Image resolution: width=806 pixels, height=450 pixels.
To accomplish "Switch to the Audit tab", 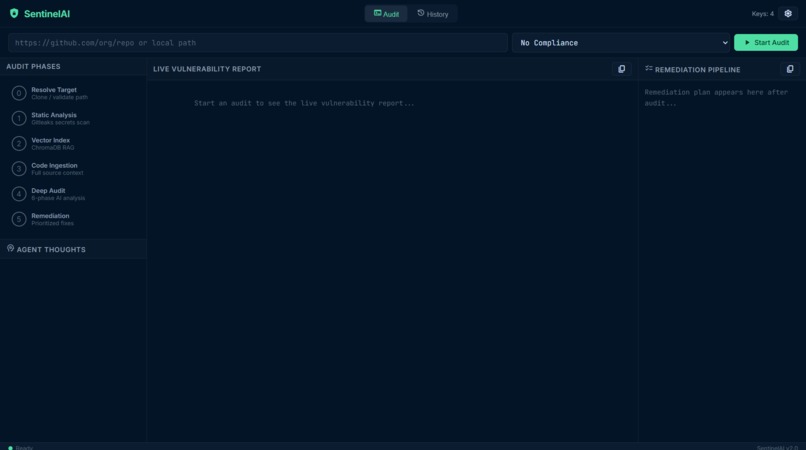I will (x=386, y=14).
